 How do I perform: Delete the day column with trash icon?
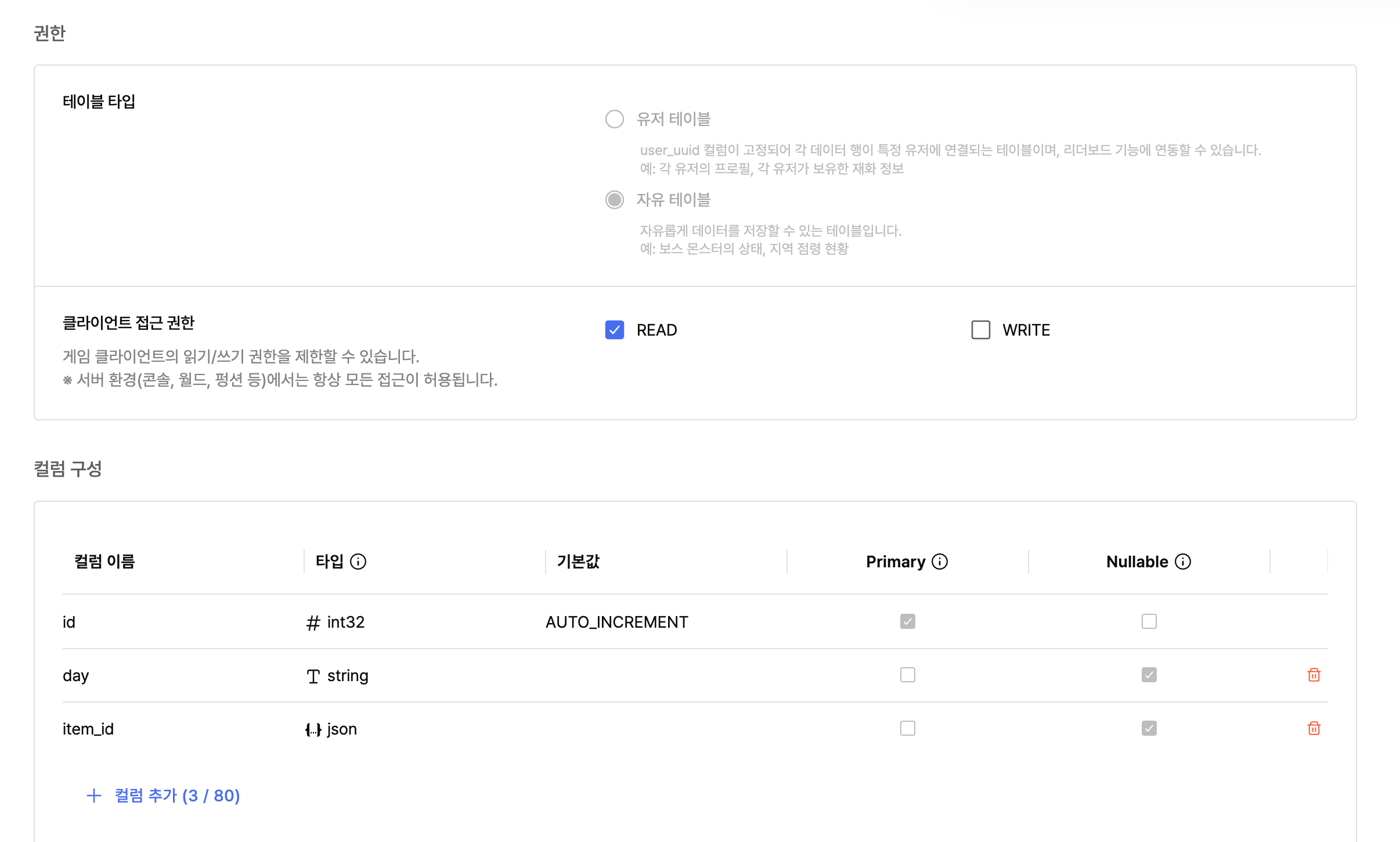coord(1314,675)
